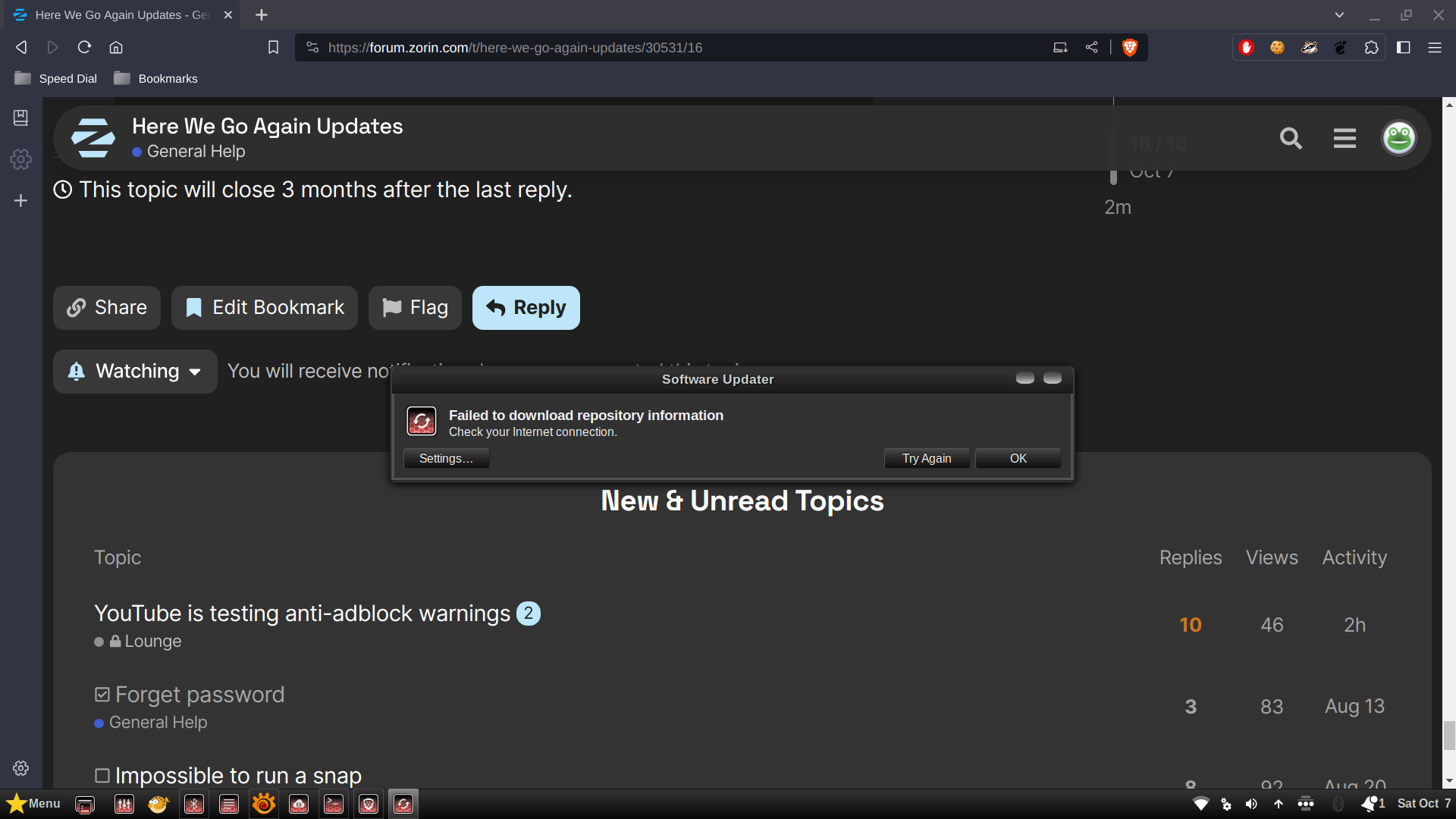Sort topic list by Activity column
Image resolution: width=1456 pixels, height=819 pixels.
1354,557
